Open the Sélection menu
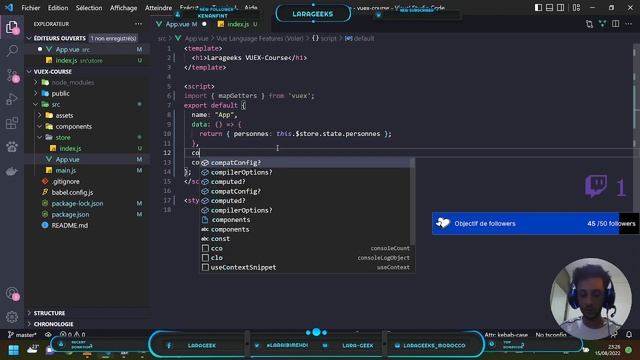Screen dimensions: 640x360 click(89, 8)
